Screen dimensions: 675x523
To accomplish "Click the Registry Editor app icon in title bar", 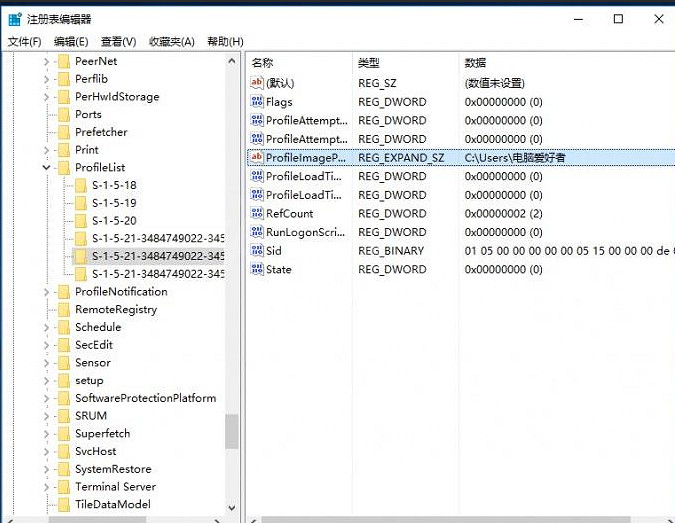I will (x=15, y=19).
